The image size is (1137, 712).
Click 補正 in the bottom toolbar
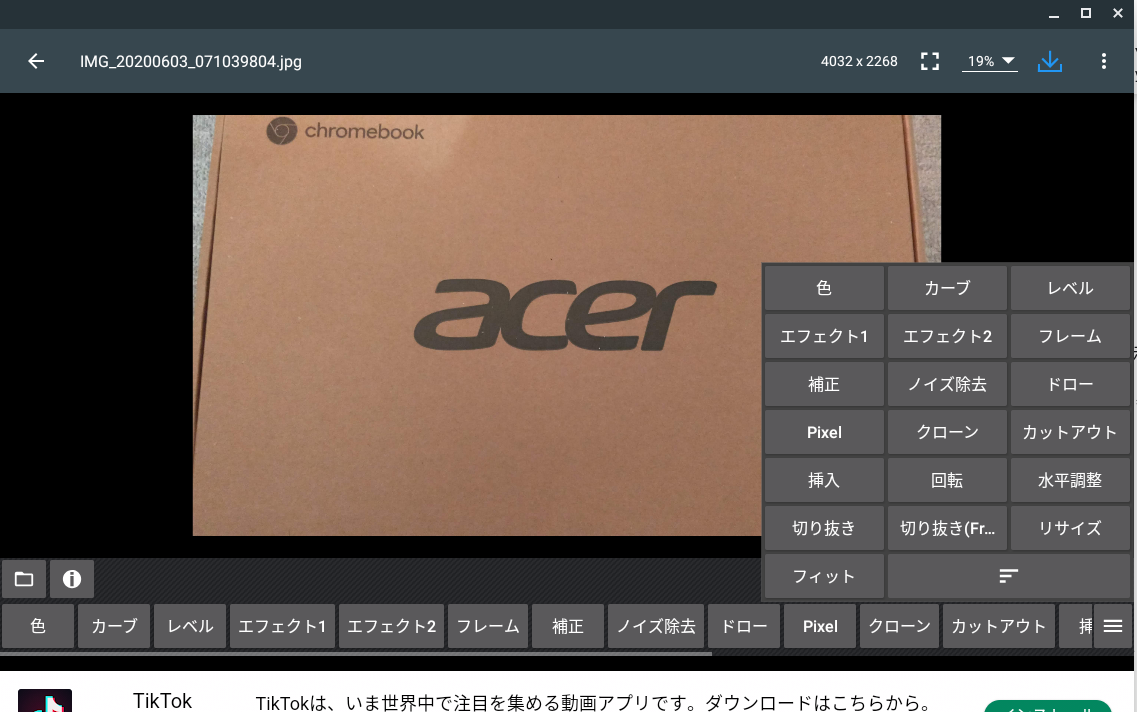coord(567,626)
